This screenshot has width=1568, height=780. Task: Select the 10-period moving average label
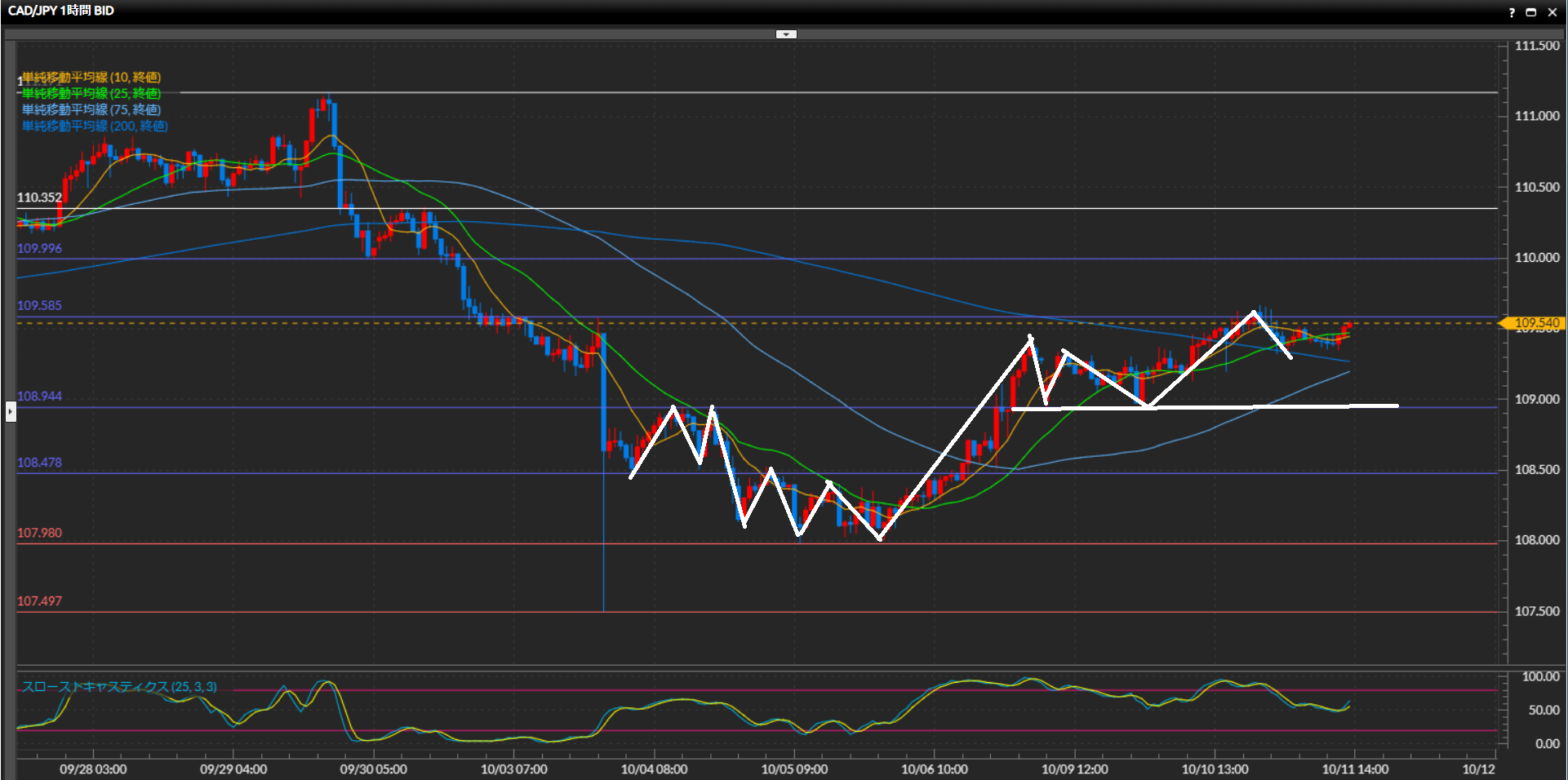pyautogui.click(x=91, y=78)
